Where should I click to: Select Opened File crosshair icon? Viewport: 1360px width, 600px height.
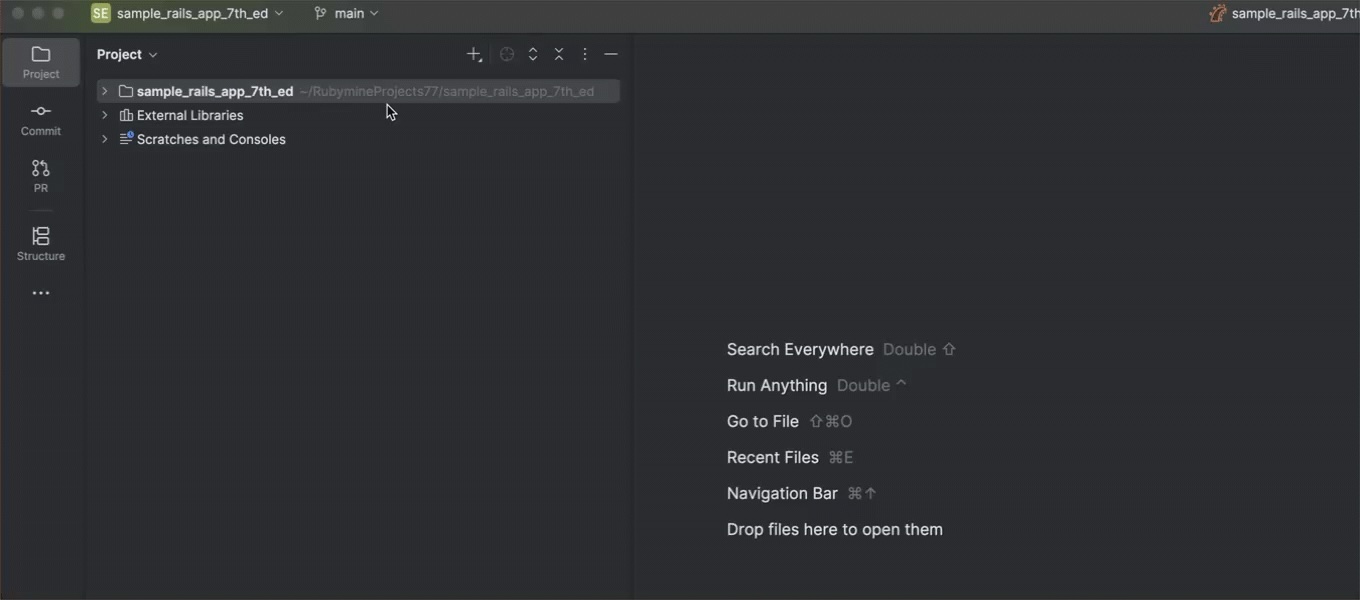tap(507, 55)
